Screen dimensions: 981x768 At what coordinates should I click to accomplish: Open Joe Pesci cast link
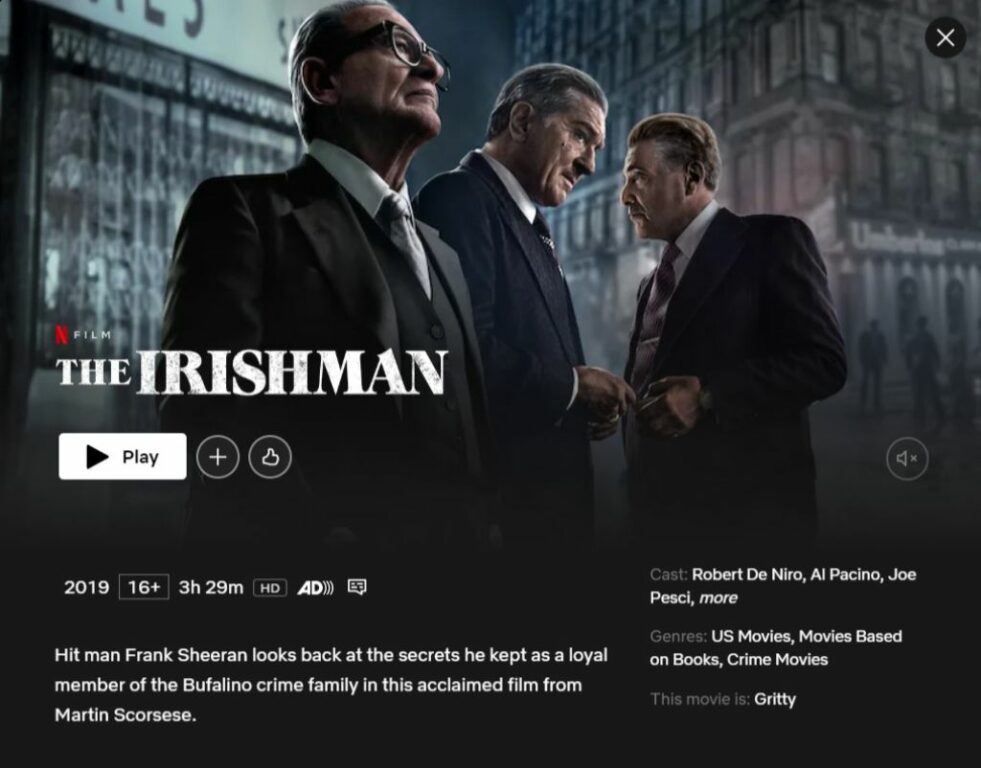pyautogui.click(x=783, y=586)
